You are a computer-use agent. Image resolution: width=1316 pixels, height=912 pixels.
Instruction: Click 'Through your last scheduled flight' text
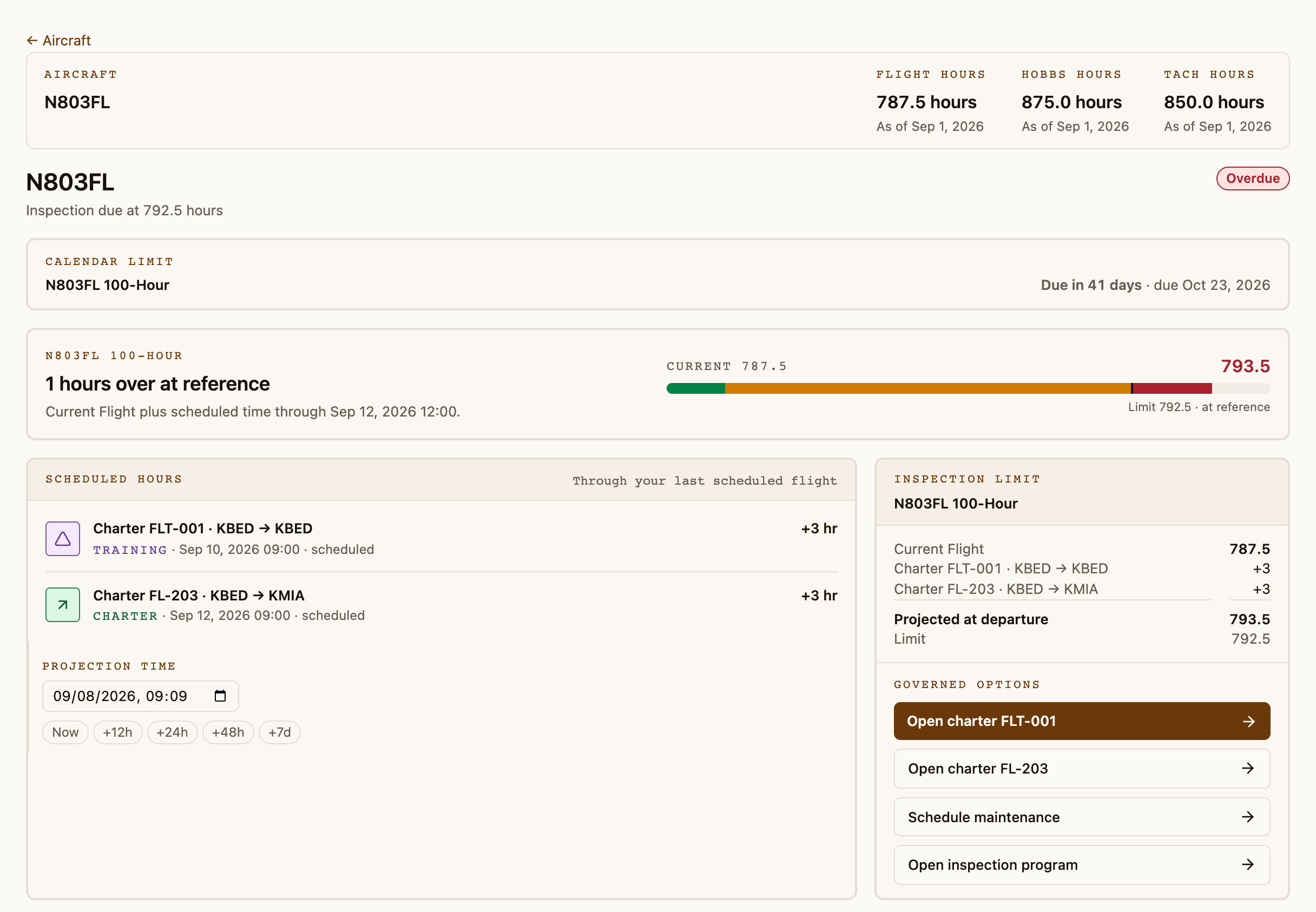(x=705, y=480)
